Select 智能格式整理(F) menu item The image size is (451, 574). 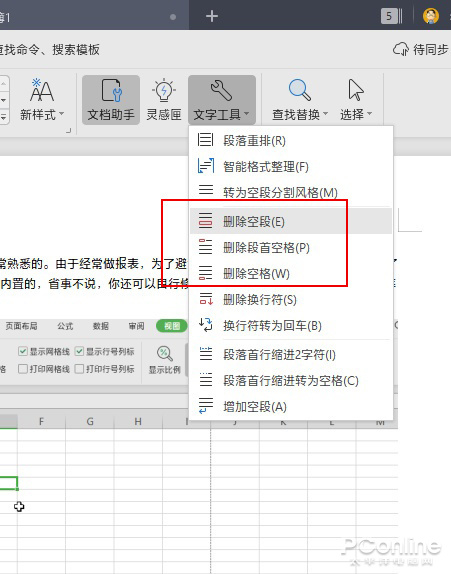point(291,167)
